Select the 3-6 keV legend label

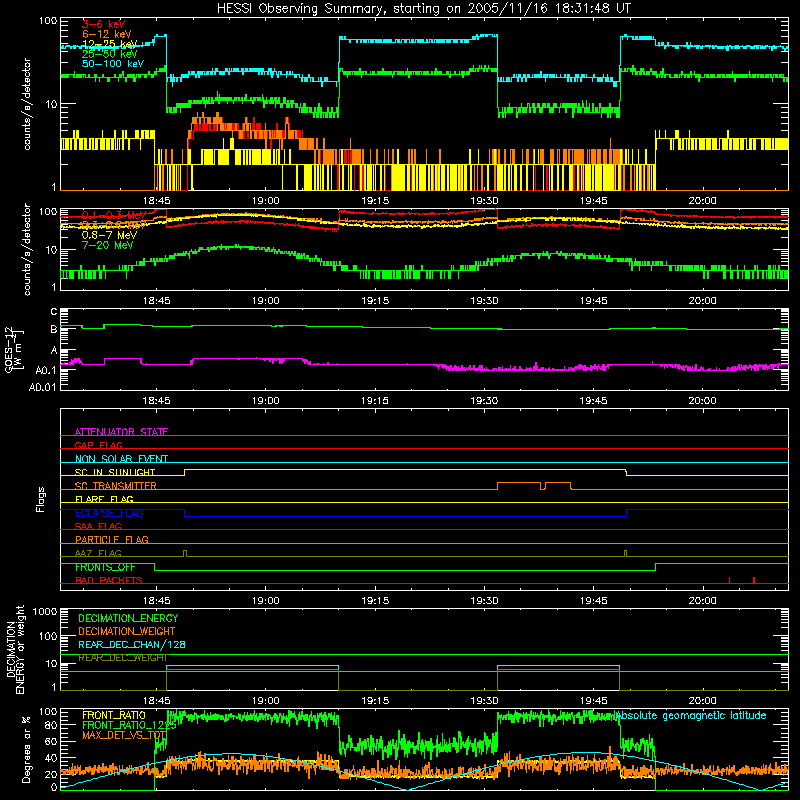tap(104, 24)
